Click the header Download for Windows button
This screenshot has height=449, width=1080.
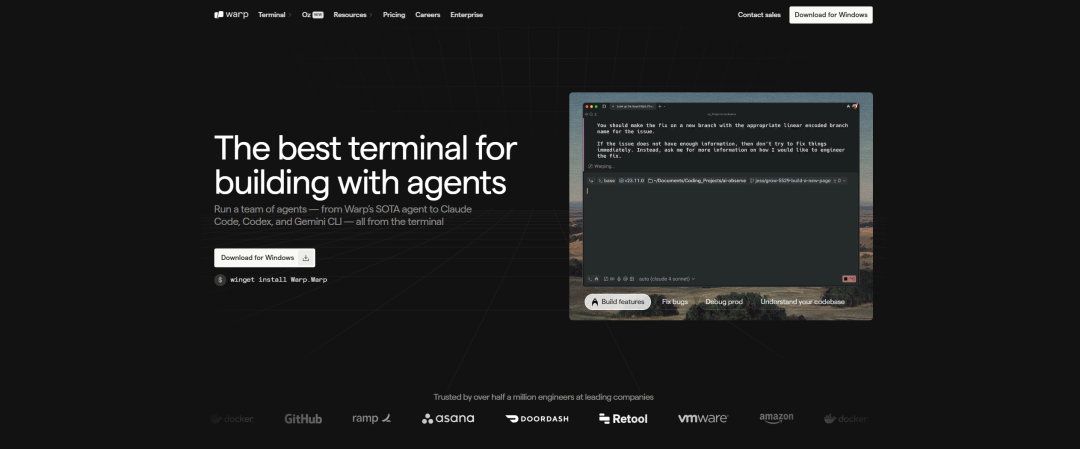831,15
